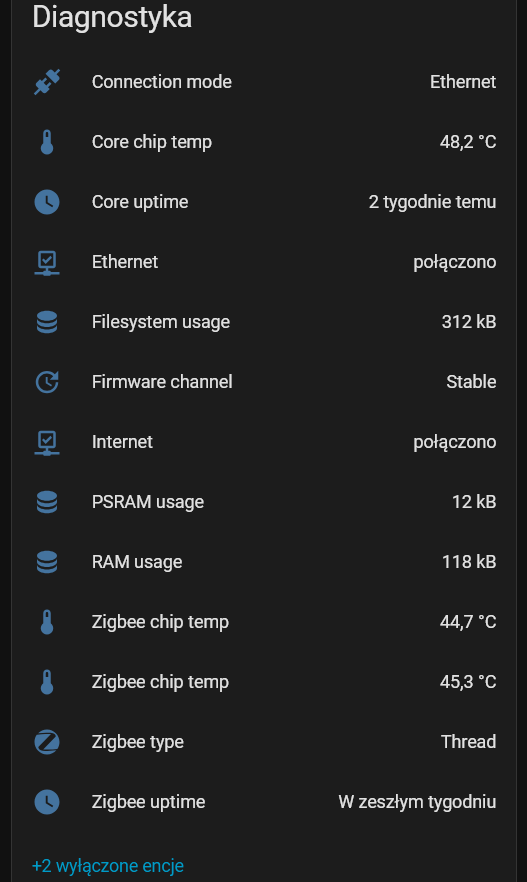Click the Connection mode plug icon
The height and width of the screenshot is (882, 527).
(47, 82)
